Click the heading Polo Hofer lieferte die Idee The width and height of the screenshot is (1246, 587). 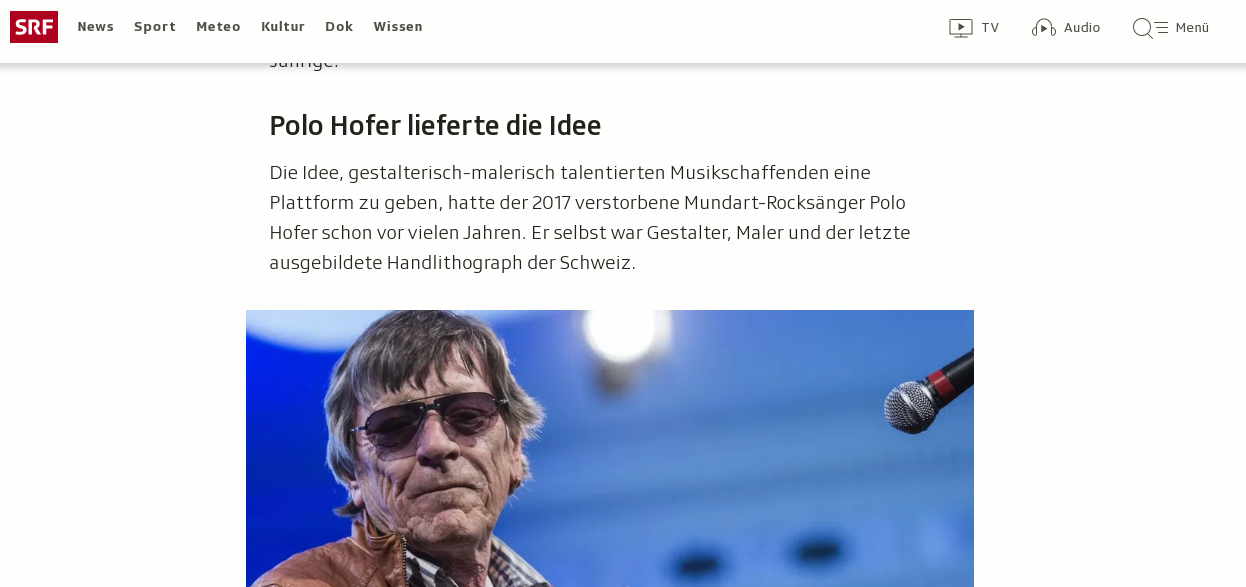(x=435, y=126)
